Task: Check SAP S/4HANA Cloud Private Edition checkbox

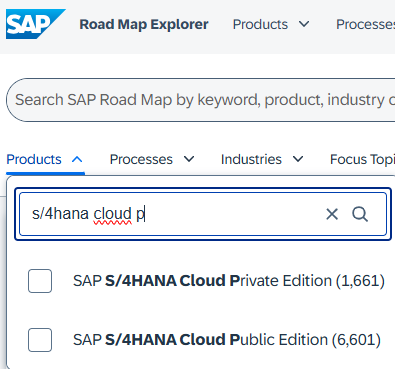Action: coord(40,281)
